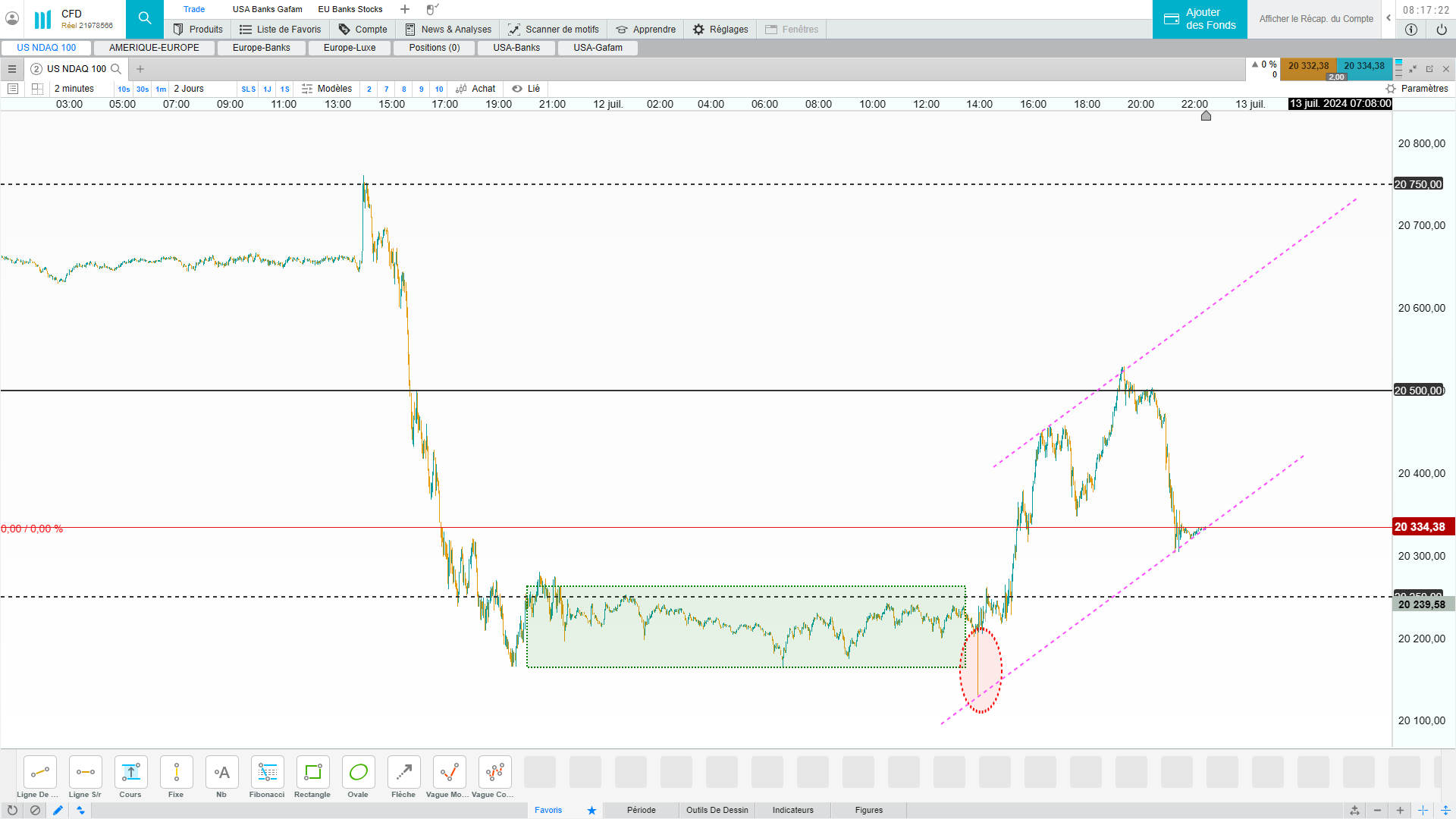The height and width of the screenshot is (819, 1456).
Task: Open the Indicateurs tab
Action: (x=792, y=810)
